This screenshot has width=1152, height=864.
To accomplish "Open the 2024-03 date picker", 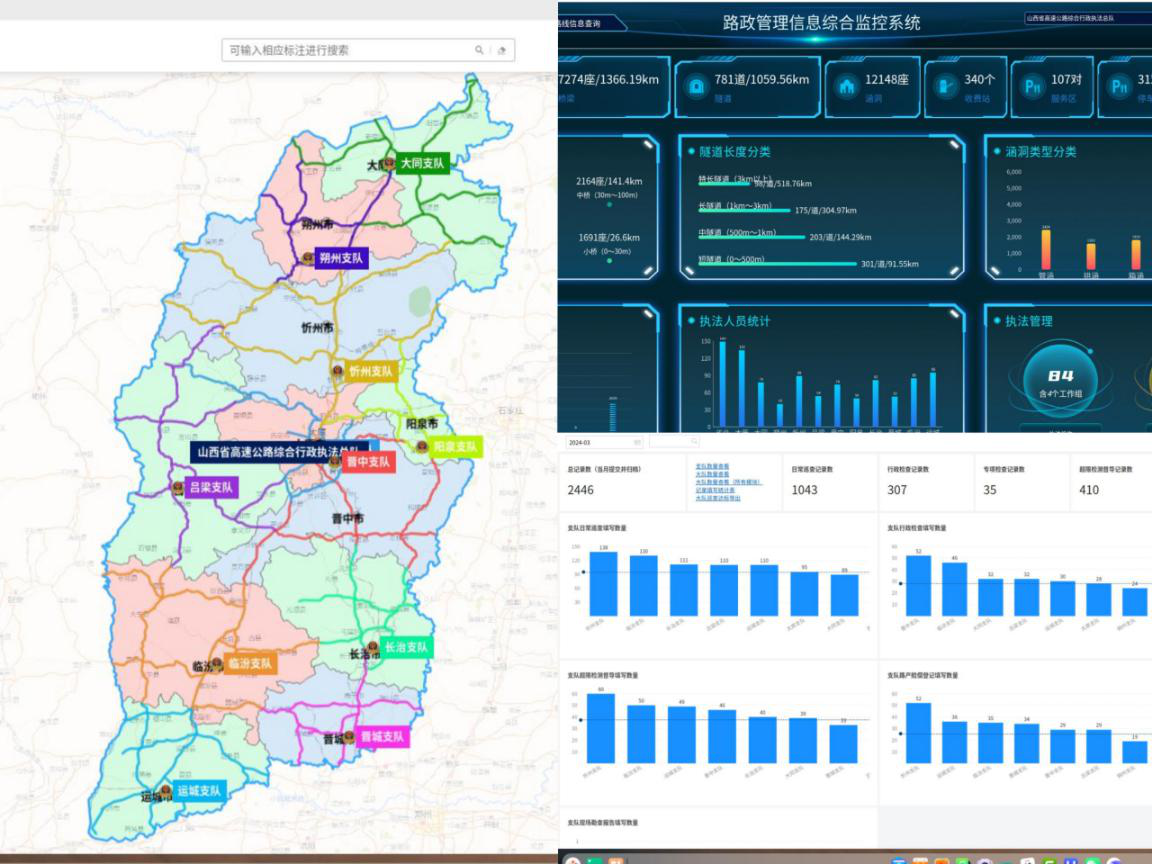I will (x=604, y=441).
